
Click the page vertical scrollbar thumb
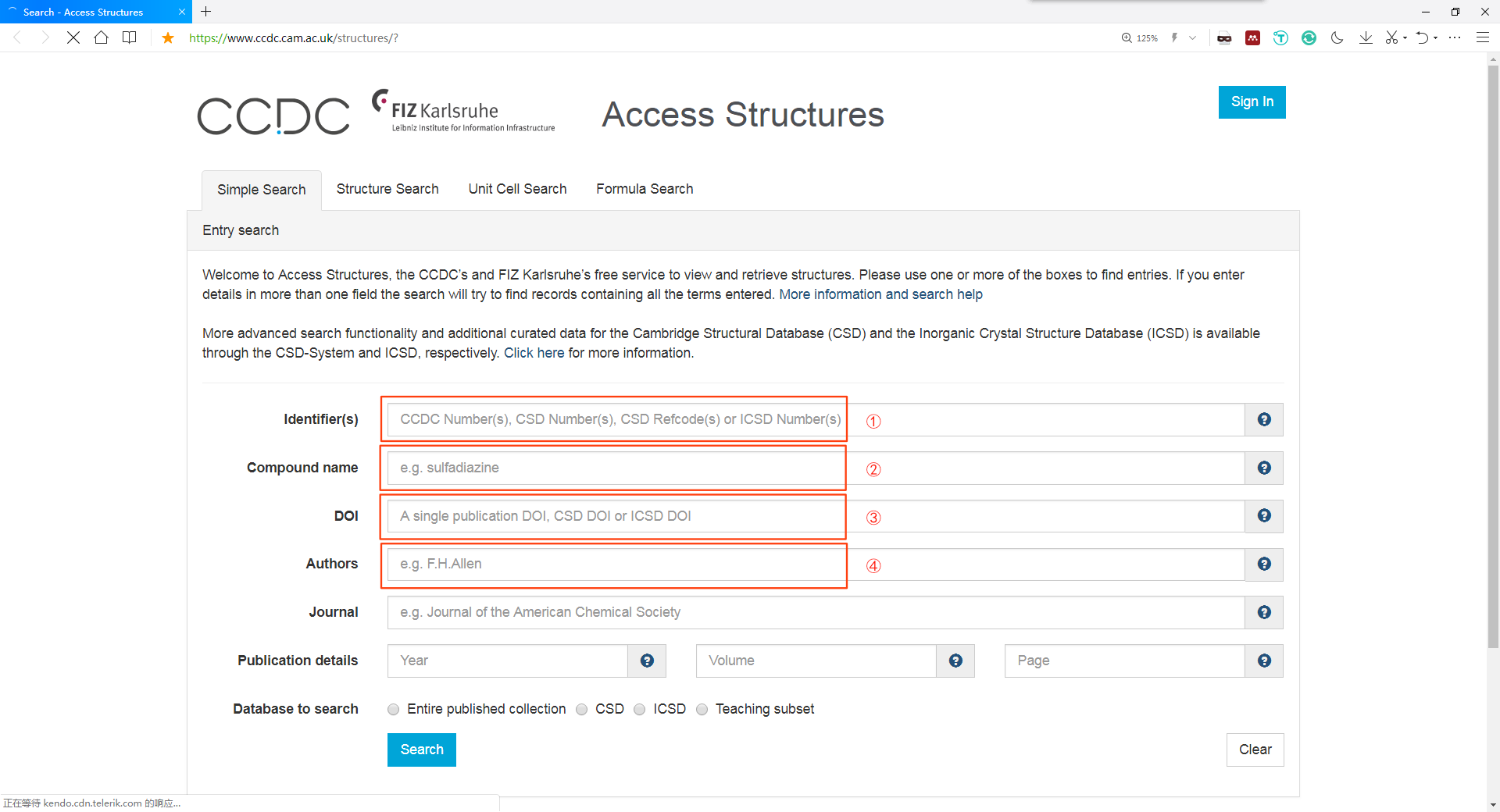click(x=1493, y=358)
